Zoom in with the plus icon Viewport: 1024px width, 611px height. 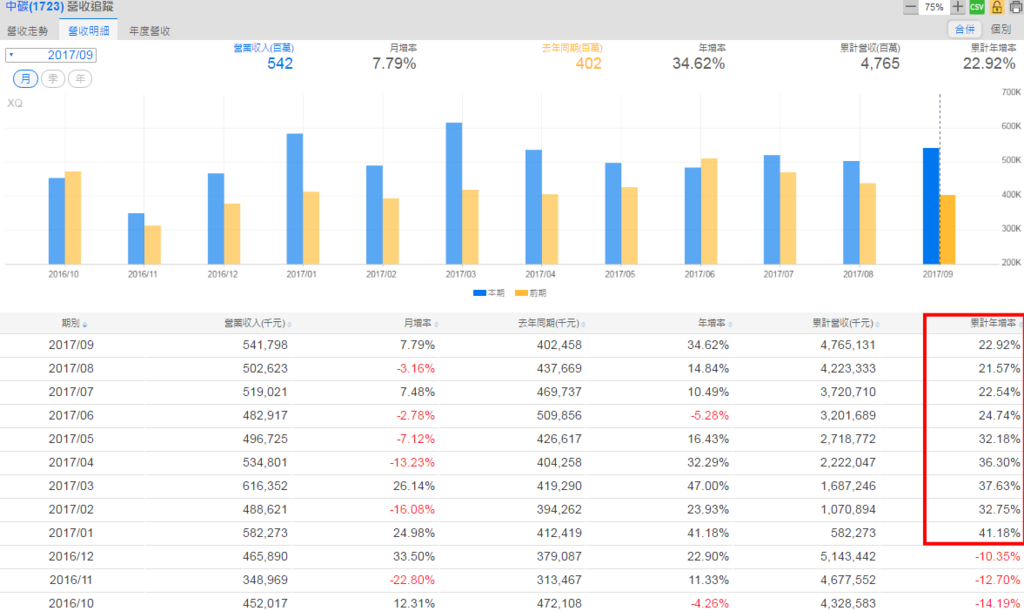click(957, 7)
